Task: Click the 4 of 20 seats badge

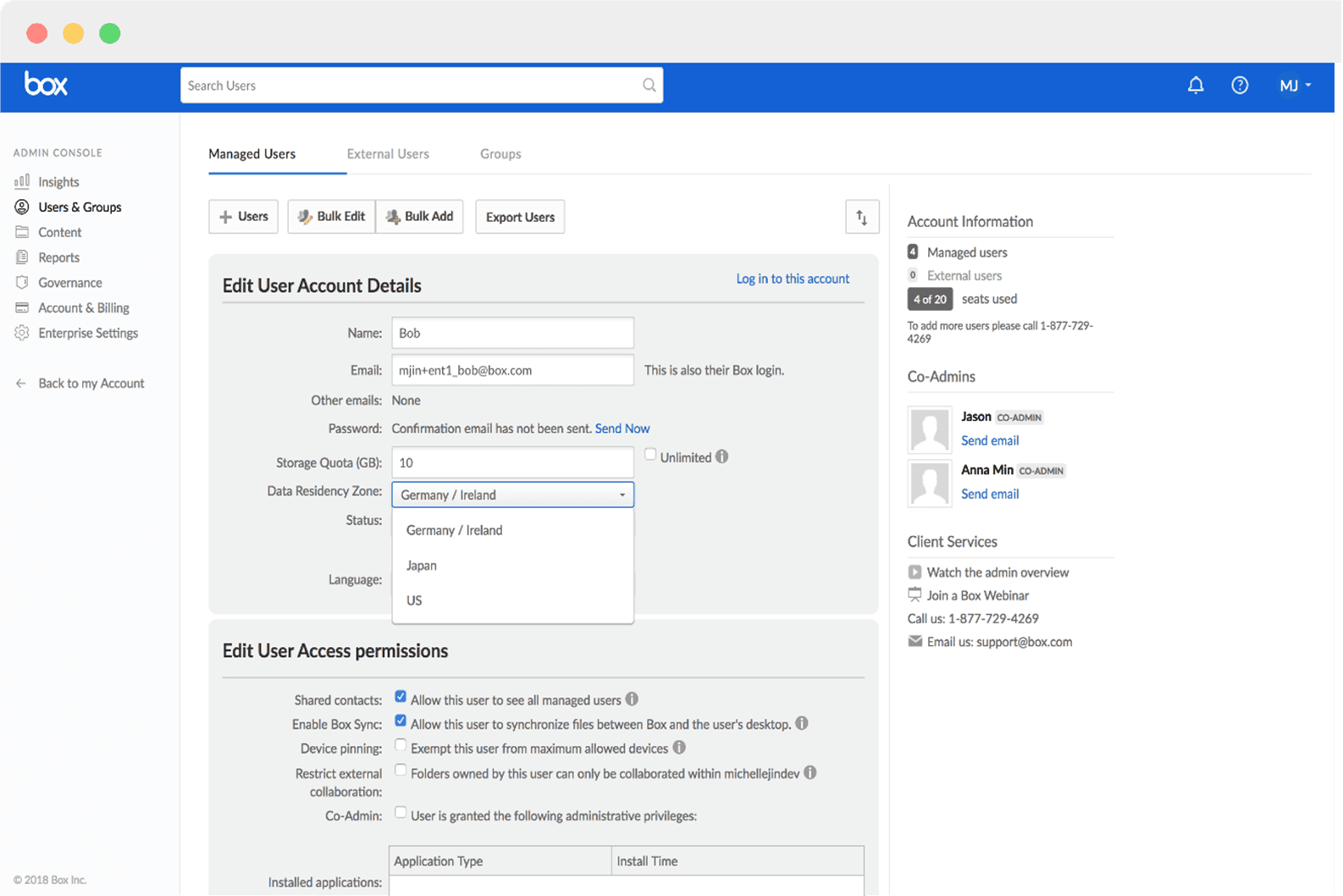Action: click(930, 299)
